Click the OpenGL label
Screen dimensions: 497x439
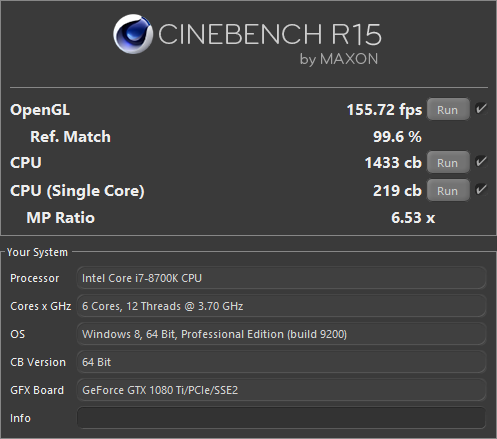40,110
